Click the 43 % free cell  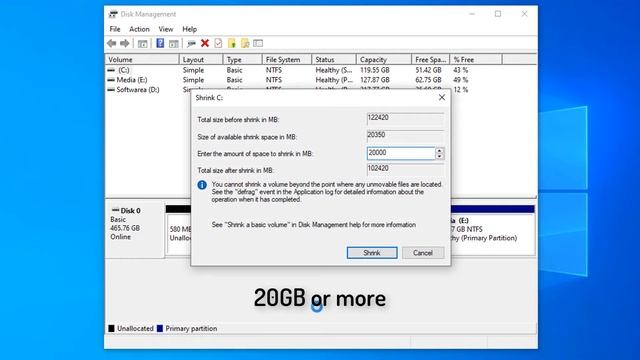tap(460, 70)
